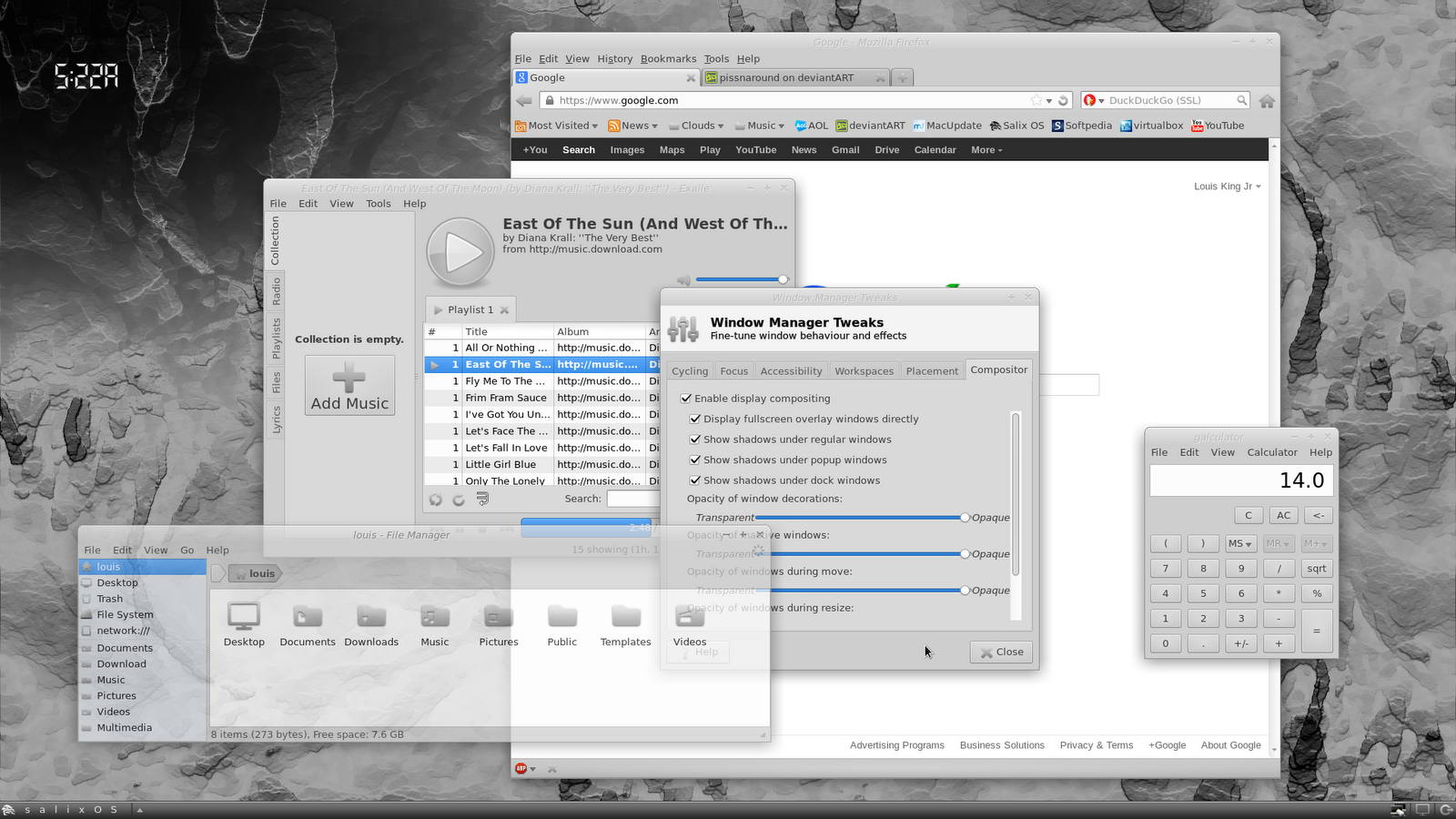Screen dimensions: 1456x819
Task: Open the MacUpdate bookmark
Action: coord(947,126)
